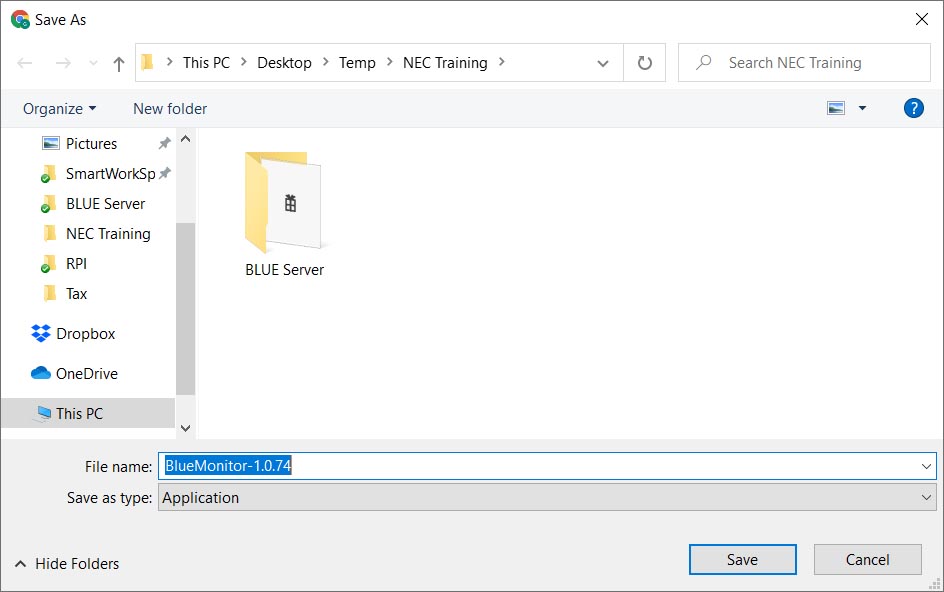Click the pin icon beside Pictures
944x592 pixels.
164,143
